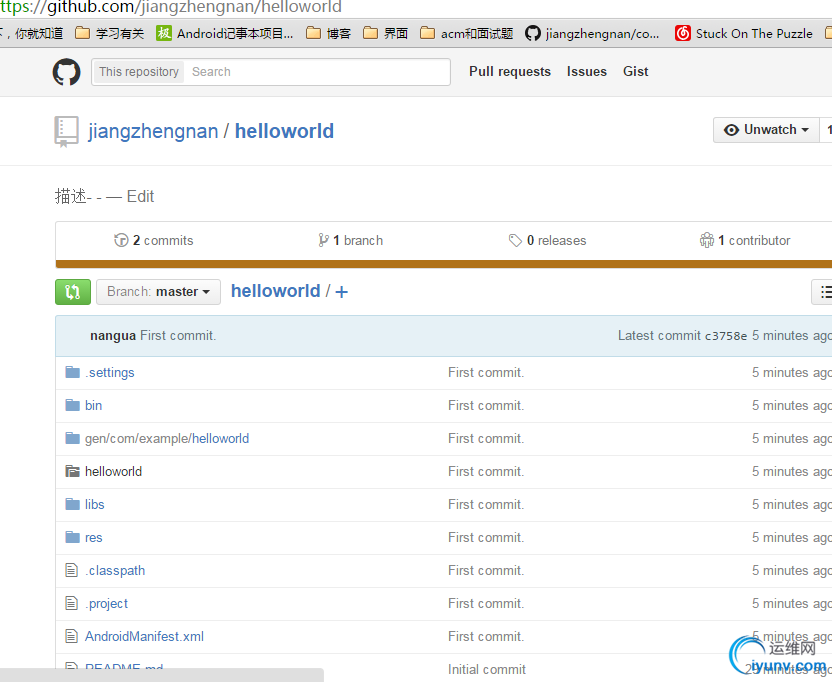Image resolution: width=832 pixels, height=682 pixels.
Task: Open the 学习有关 bookmark folder
Action: pos(109,33)
